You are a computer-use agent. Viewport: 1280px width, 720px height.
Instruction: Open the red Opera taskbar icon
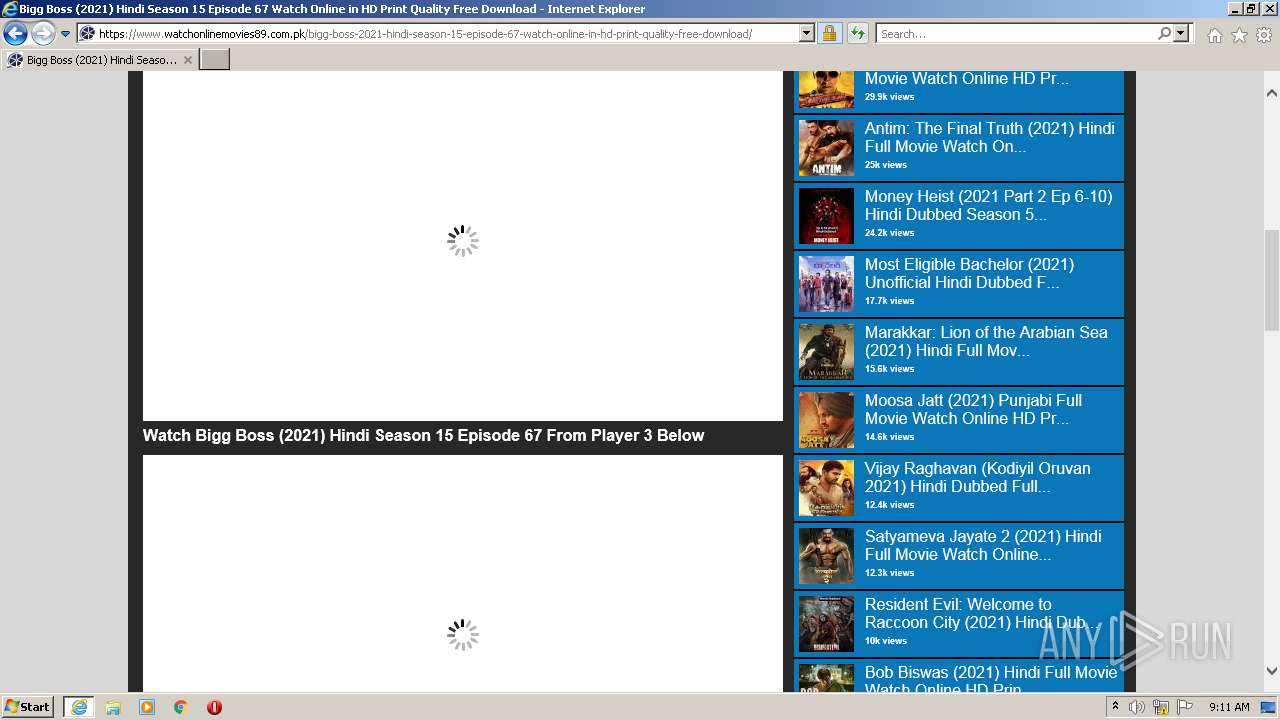point(214,707)
